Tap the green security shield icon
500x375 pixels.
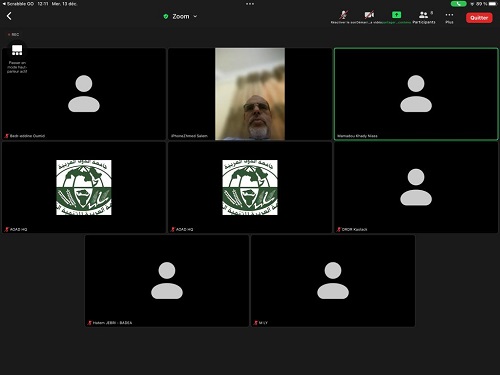(166, 16)
